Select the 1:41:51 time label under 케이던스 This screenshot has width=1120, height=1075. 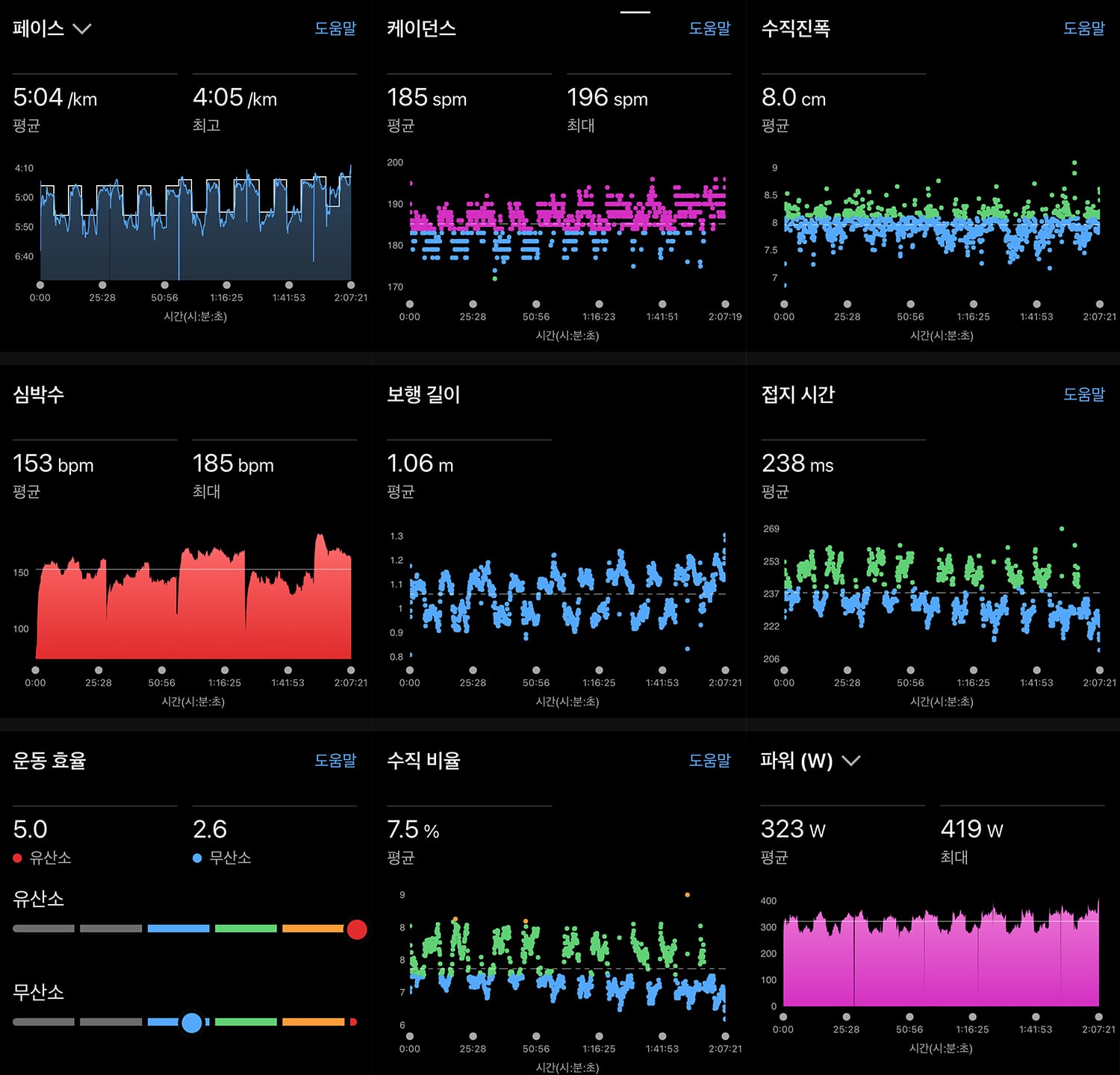pyautogui.click(x=662, y=317)
